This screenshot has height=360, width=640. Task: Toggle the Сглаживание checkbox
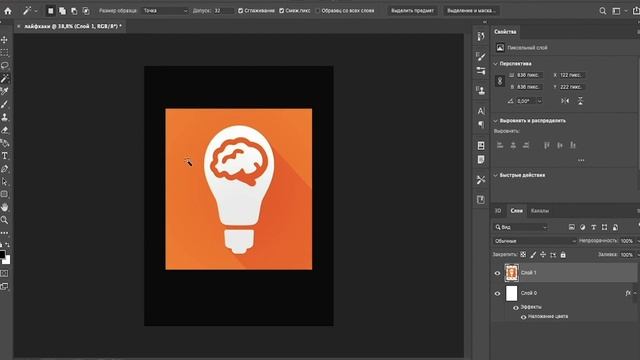click(240, 11)
